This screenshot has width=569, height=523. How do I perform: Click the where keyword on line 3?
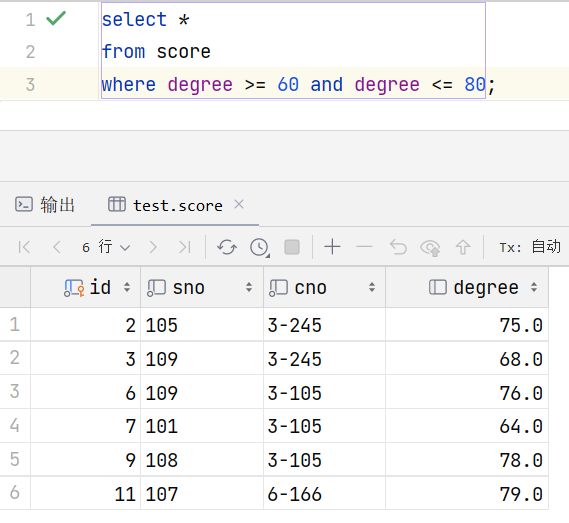(x=129, y=84)
